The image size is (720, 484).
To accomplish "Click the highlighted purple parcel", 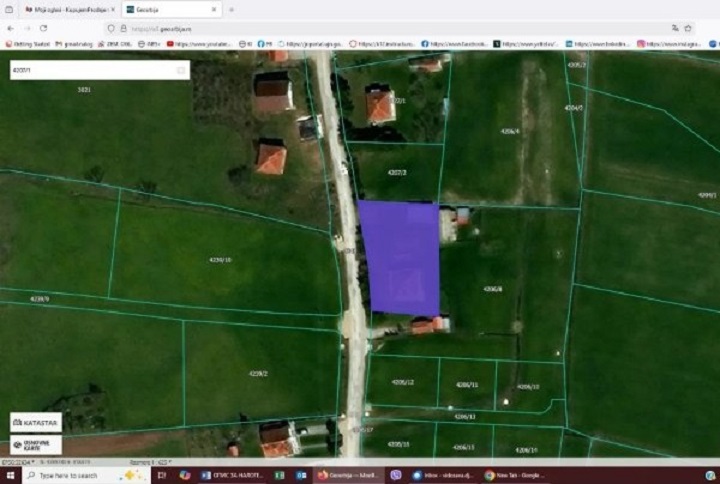I will (x=400, y=258).
